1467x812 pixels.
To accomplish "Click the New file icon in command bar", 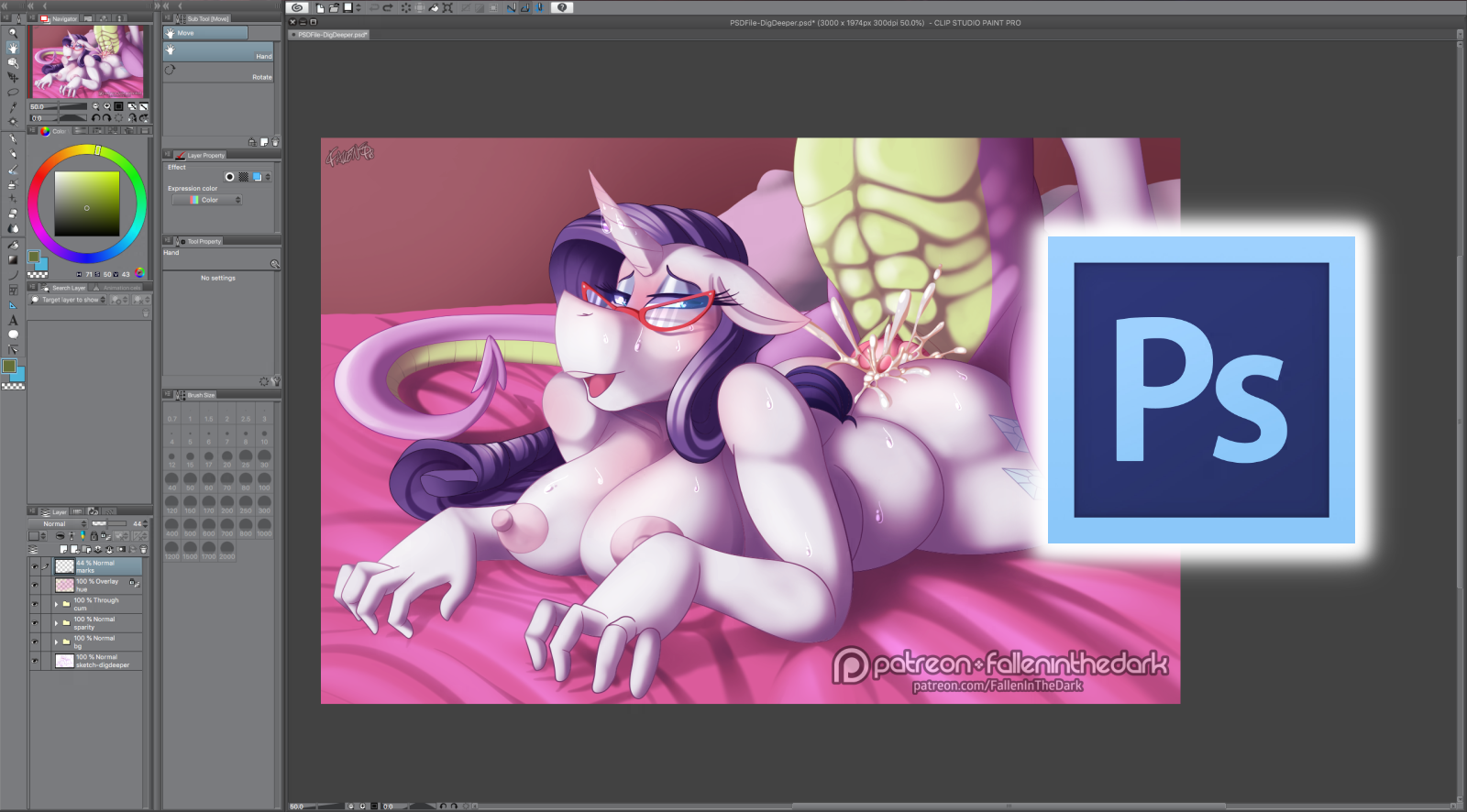I will [x=320, y=7].
